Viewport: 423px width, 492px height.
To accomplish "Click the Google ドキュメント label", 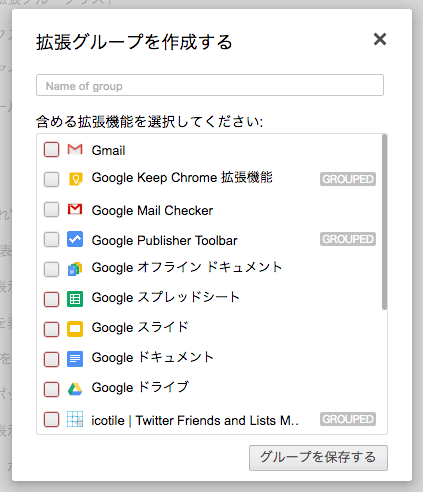I will click(x=153, y=357).
